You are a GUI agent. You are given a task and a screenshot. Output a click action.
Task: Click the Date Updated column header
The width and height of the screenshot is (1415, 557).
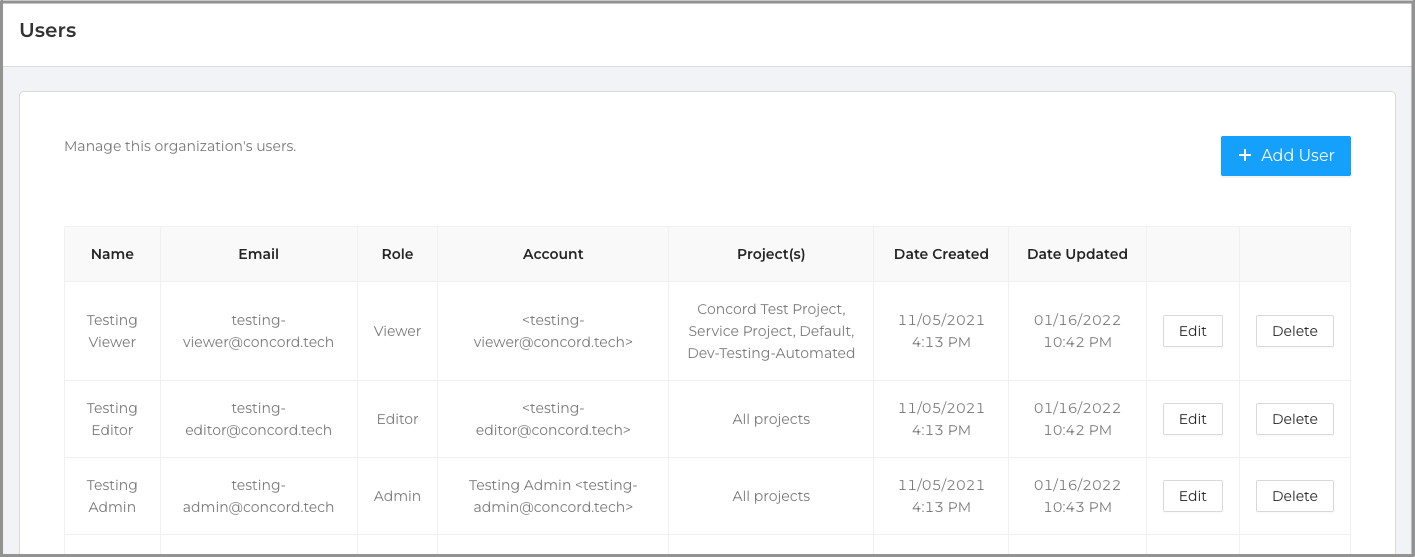pyautogui.click(x=1077, y=254)
